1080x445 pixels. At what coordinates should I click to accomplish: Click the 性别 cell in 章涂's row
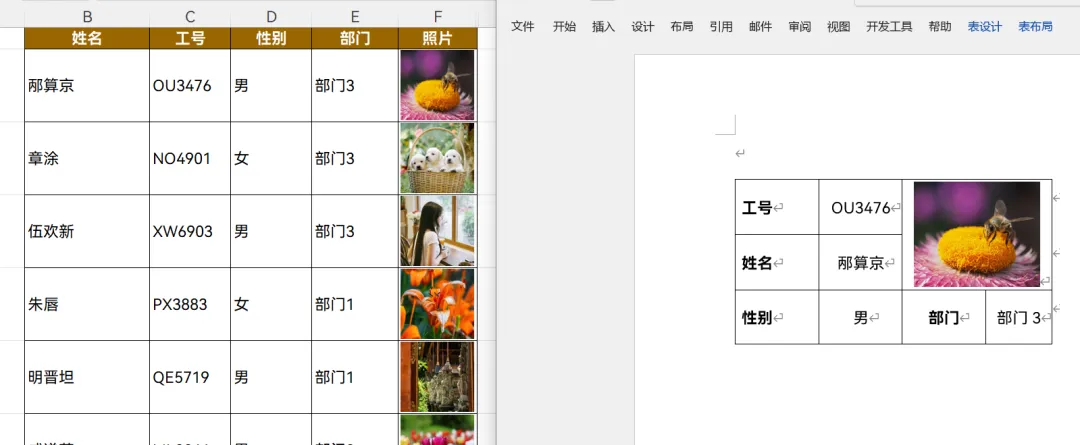pyautogui.click(x=271, y=158)
